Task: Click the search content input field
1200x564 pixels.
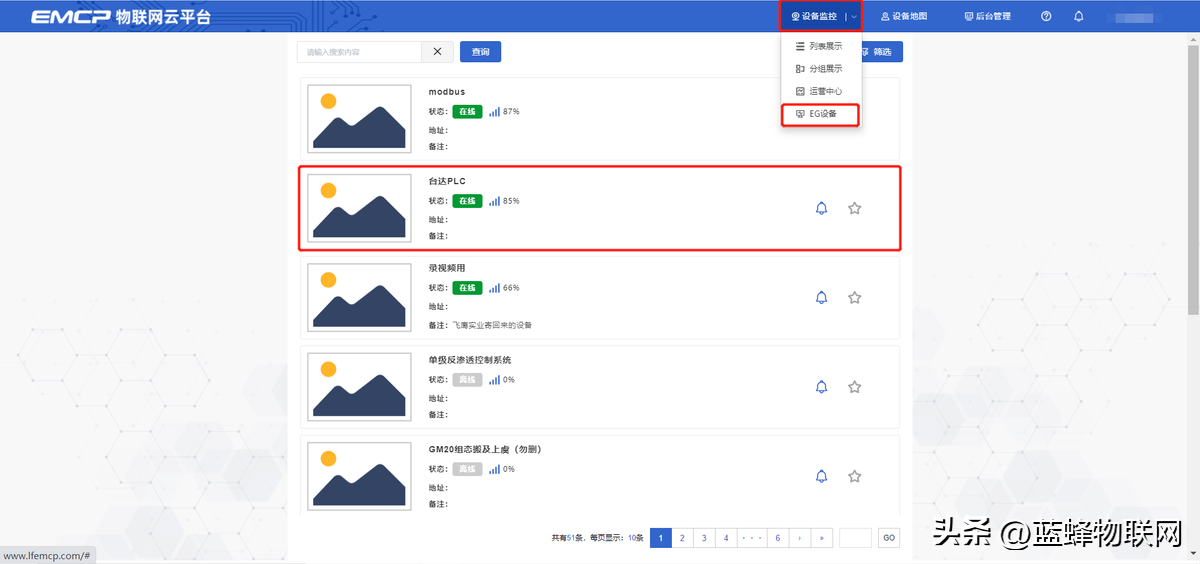Action: tap(360, 52)
